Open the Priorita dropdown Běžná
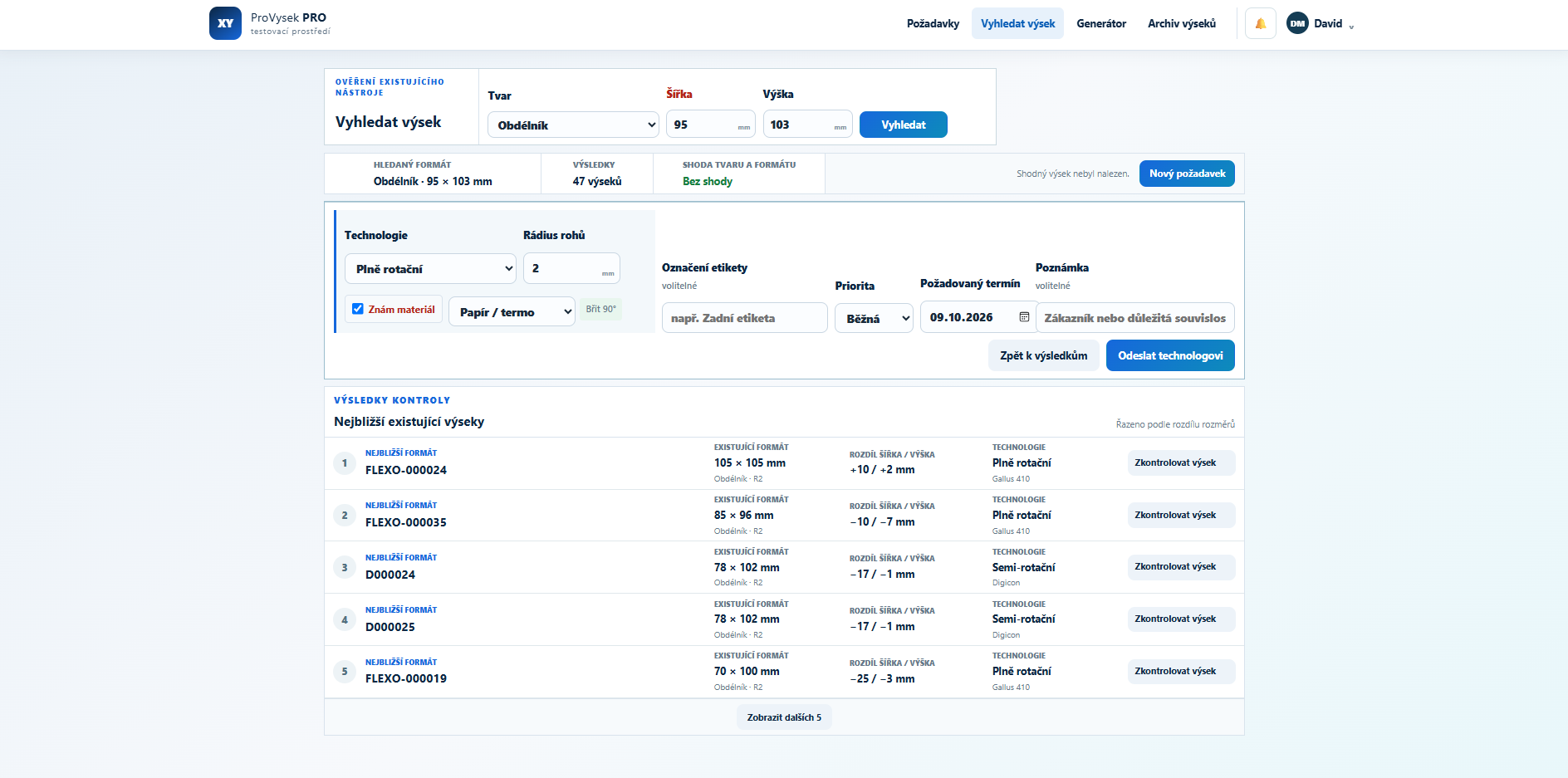The height and width of the screenshot is (778, 1568). [x=874, y=318]
